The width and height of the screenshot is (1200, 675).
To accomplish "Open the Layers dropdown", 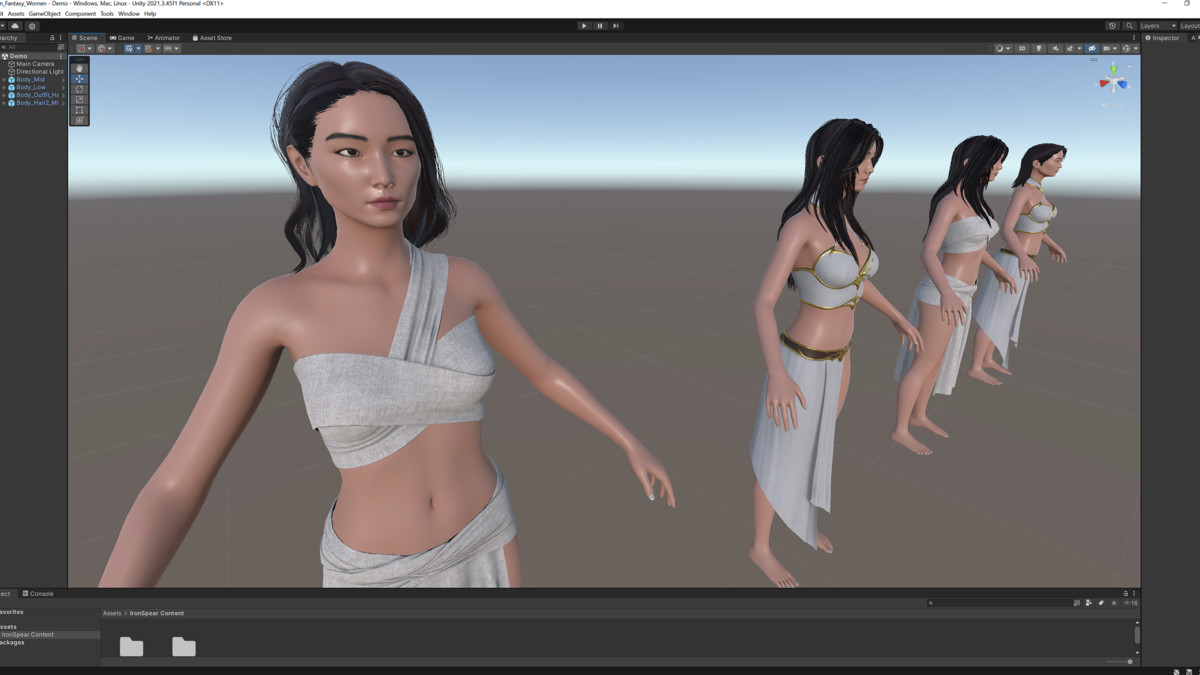I will [1158, 26].
